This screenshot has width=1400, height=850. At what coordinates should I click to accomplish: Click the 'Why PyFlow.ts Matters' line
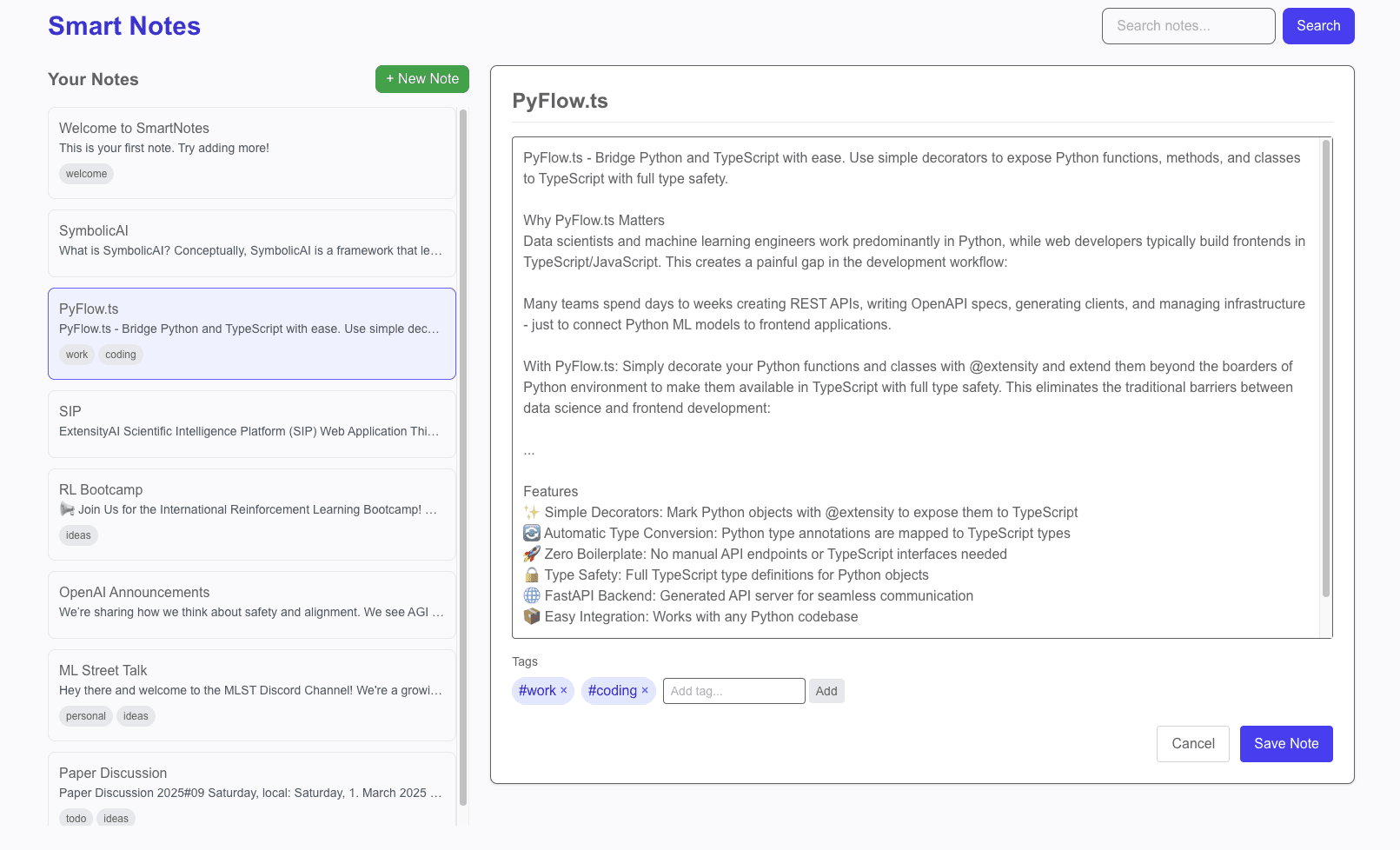click(x=594, y=221)
